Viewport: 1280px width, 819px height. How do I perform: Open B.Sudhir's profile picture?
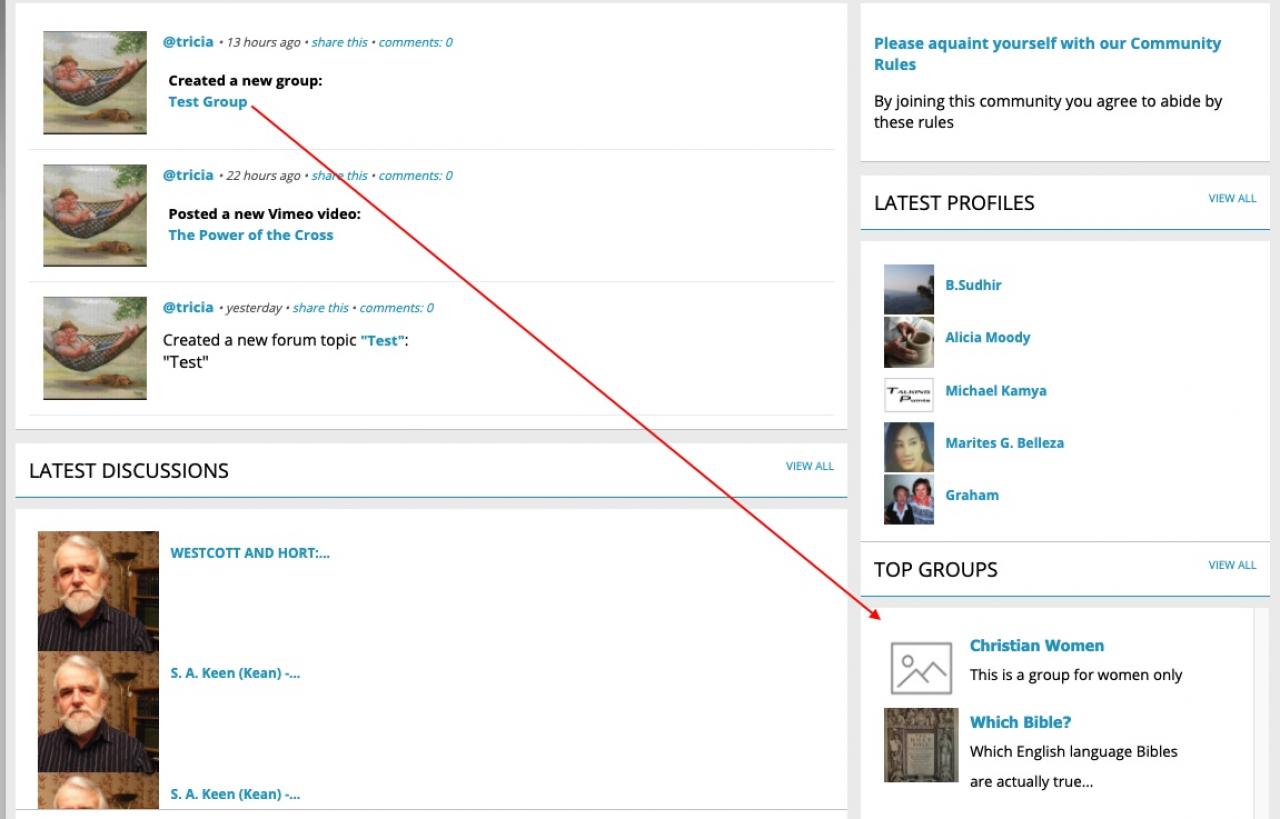(x=909, y=289)
